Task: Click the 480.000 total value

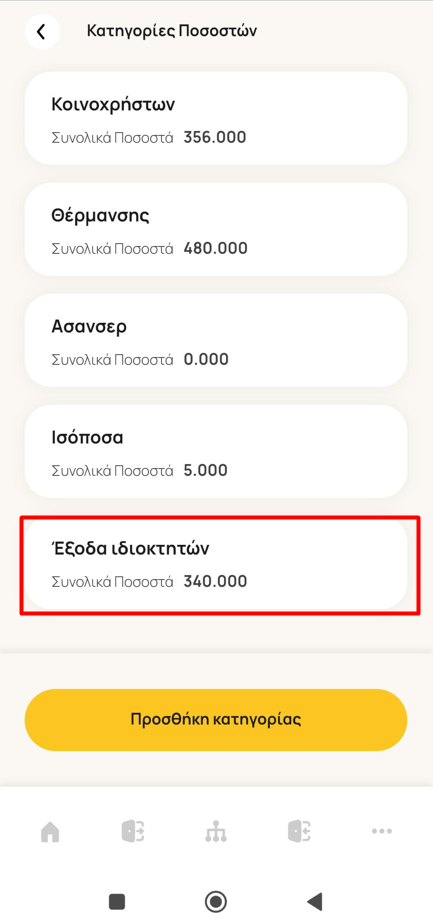Action: pos(216,249)
